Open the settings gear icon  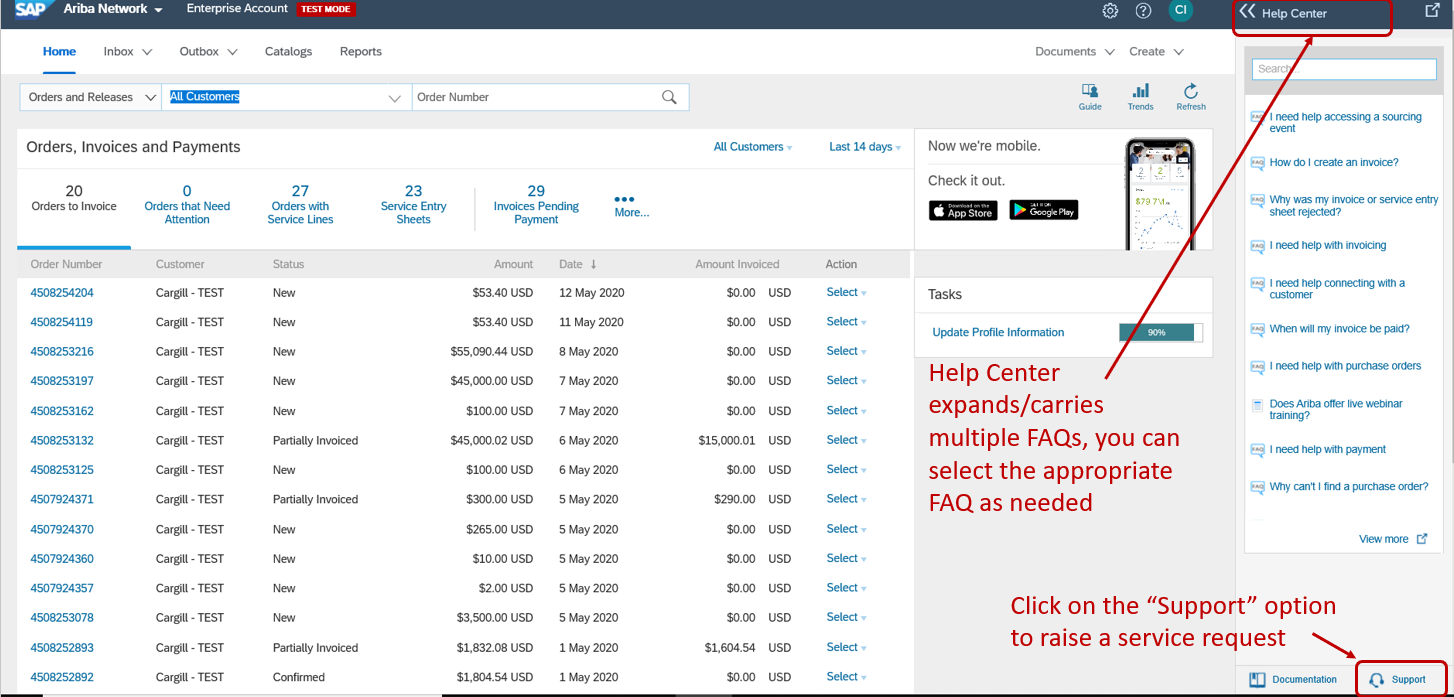tap(1110, 11)
